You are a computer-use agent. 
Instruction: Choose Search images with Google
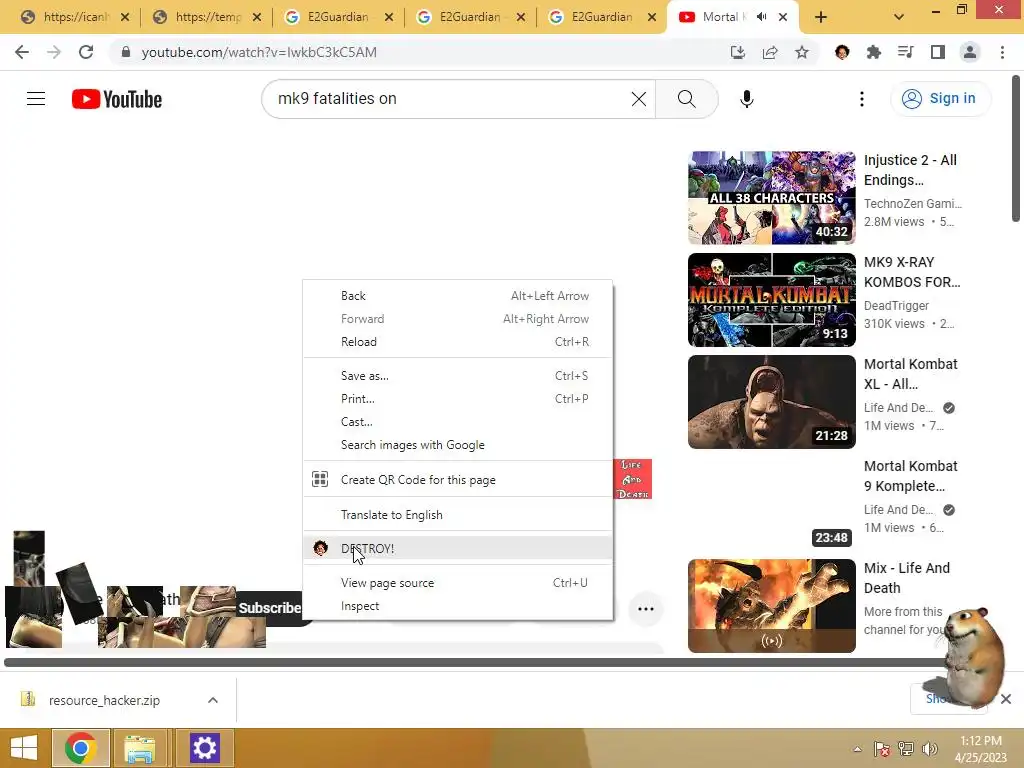coord(458,445)
